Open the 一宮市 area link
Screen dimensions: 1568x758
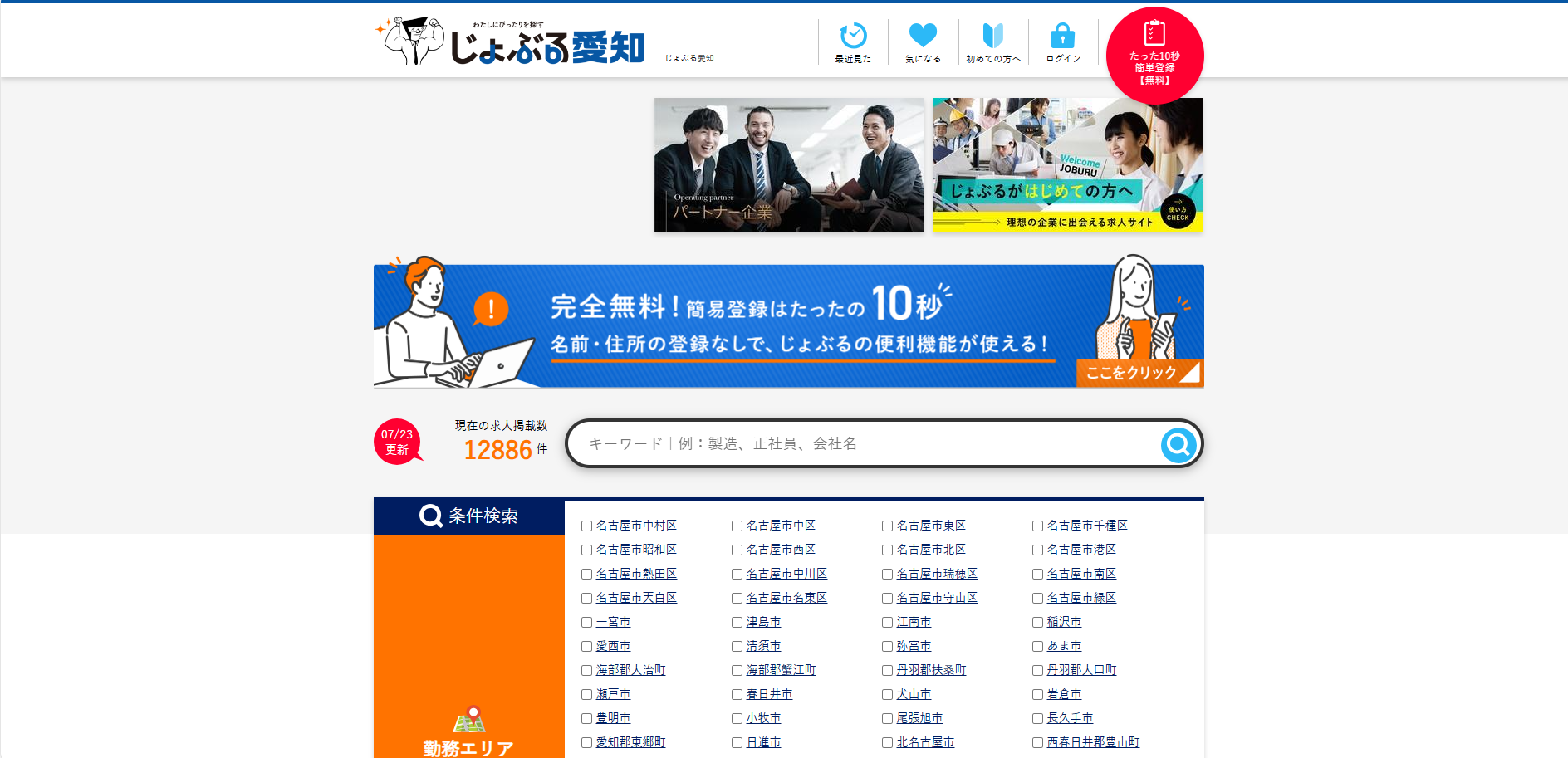[x=613, y=622]
